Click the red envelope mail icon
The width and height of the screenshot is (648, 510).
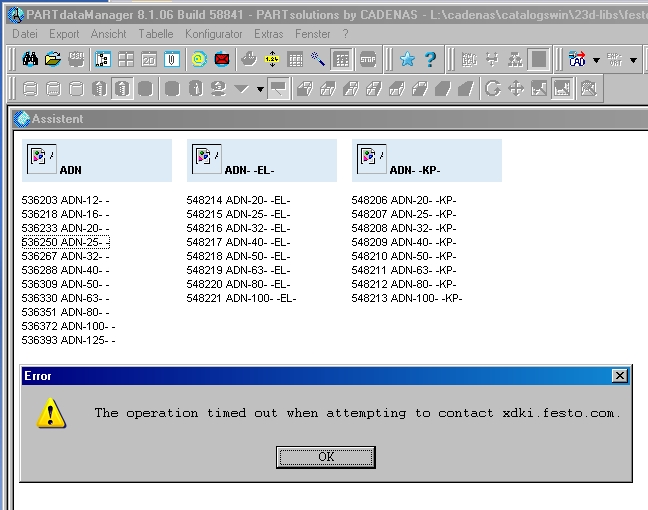(x=222, y=60)
